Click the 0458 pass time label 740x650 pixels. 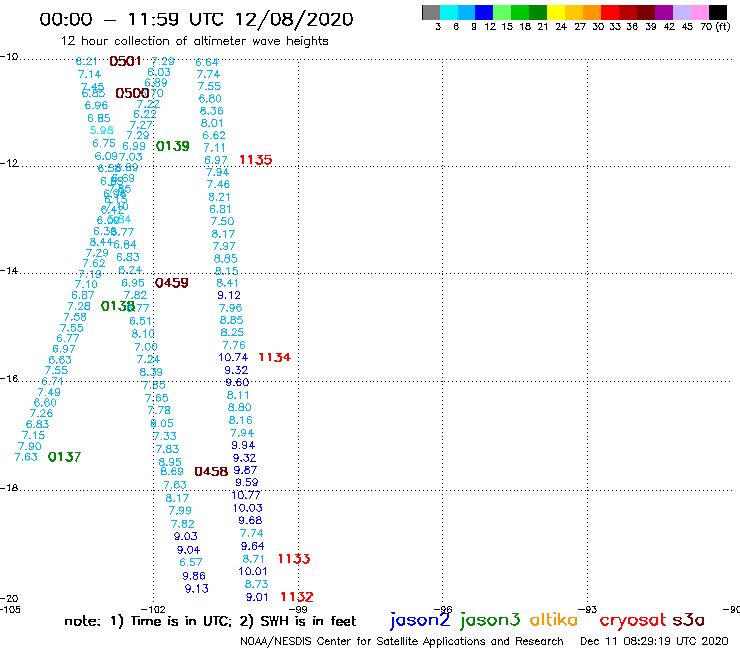tap(211, 472)
